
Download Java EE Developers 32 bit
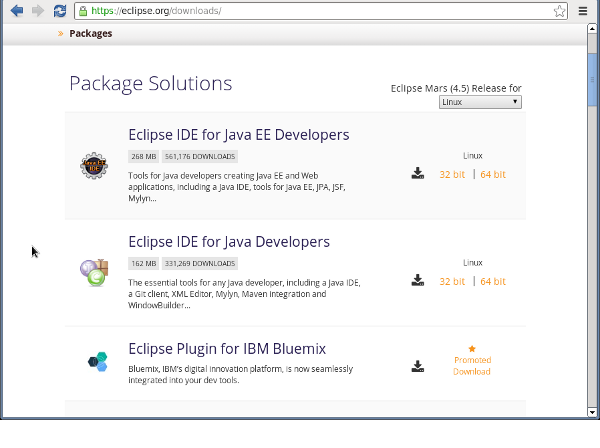point(452,174)
